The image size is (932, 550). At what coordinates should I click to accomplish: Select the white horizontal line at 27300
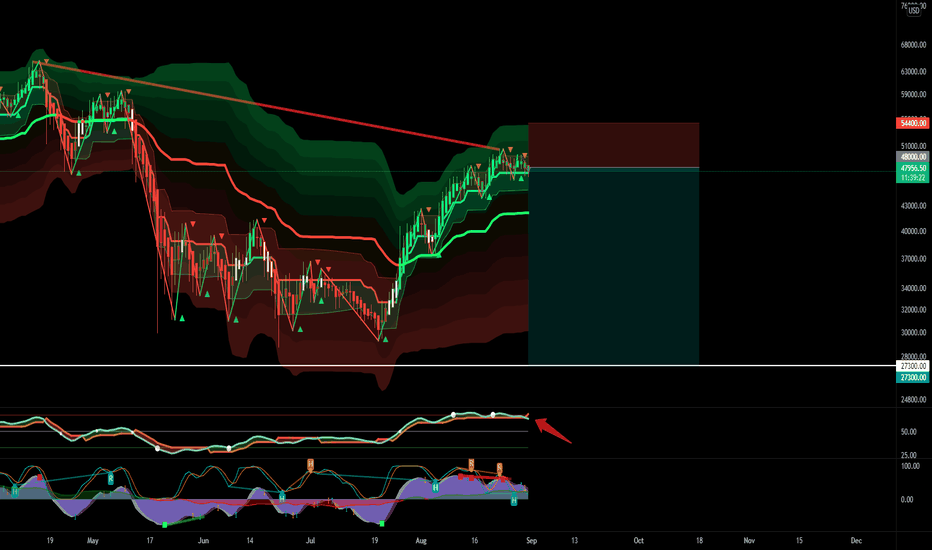[x=448, y=365]
